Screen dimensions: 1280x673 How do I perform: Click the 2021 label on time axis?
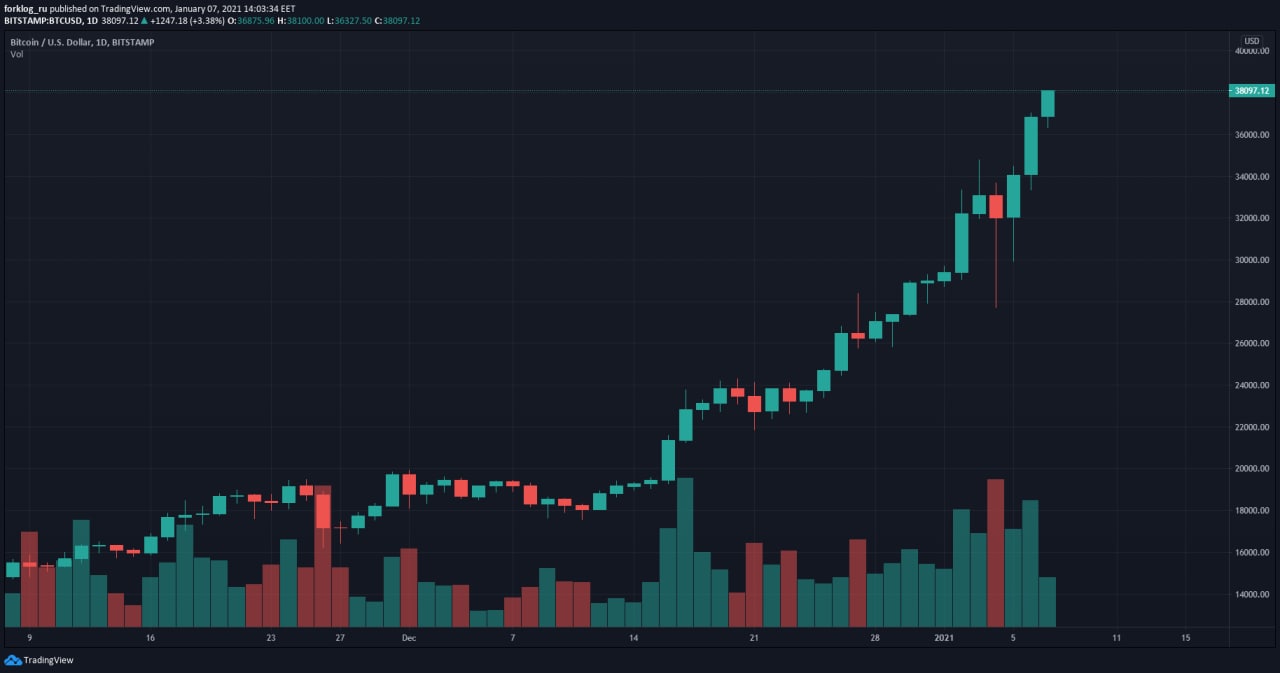click(x=943, y=637)
